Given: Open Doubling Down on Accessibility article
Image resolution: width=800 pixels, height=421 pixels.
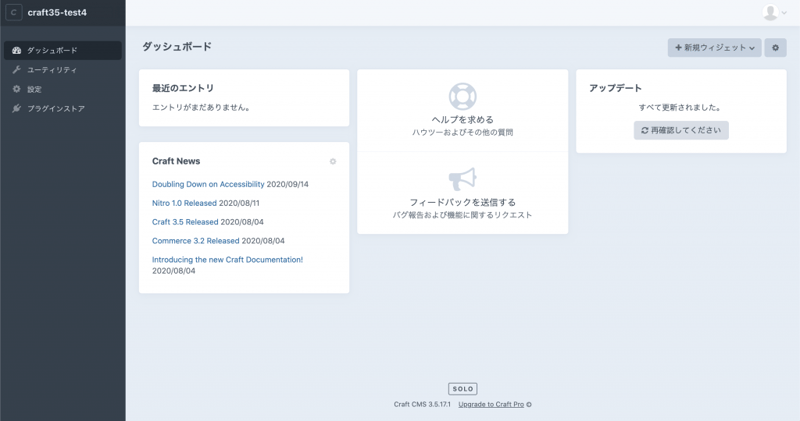Looking at the screenshot, I should coord(208,184).
